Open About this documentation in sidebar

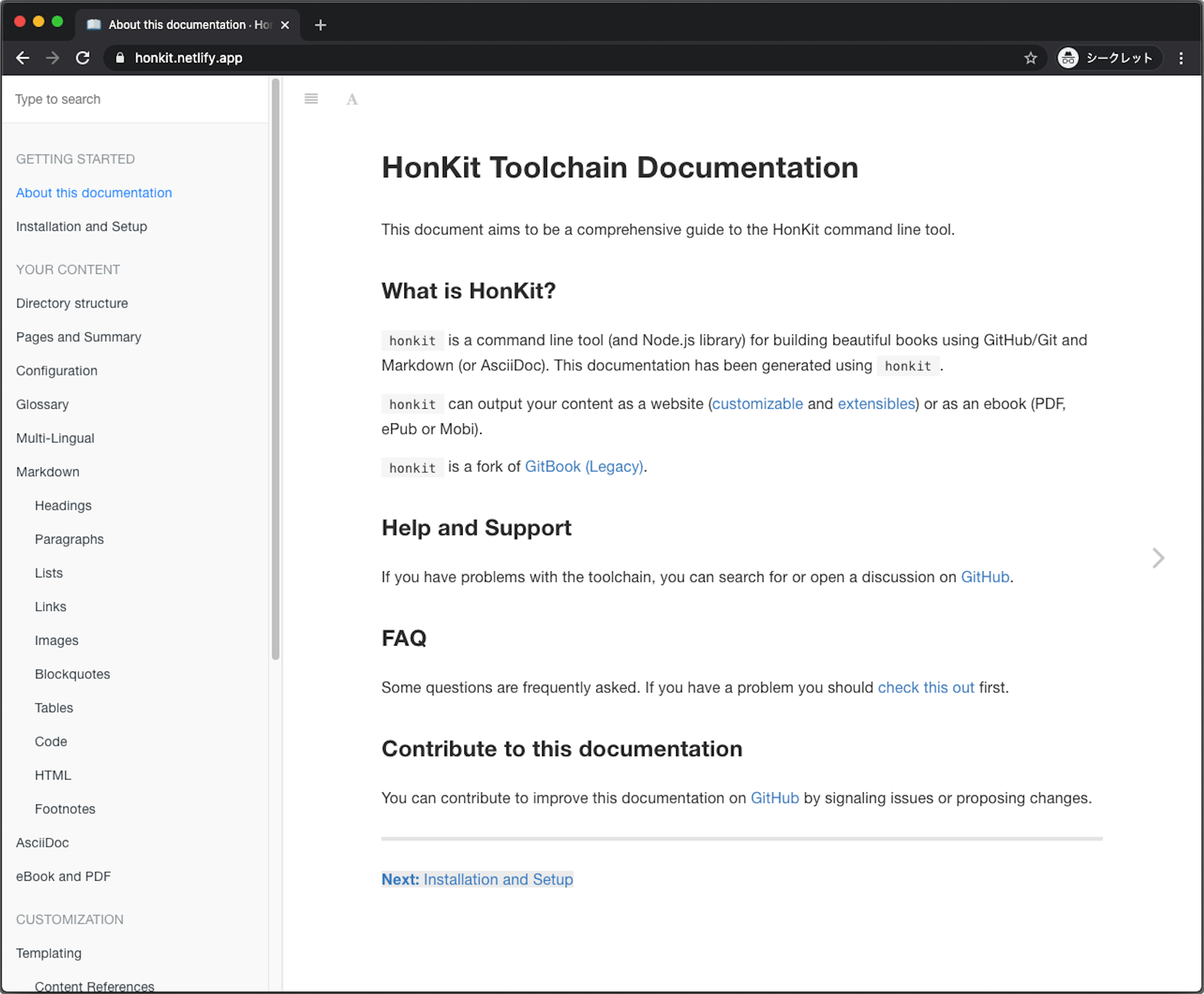coord(94,193)
